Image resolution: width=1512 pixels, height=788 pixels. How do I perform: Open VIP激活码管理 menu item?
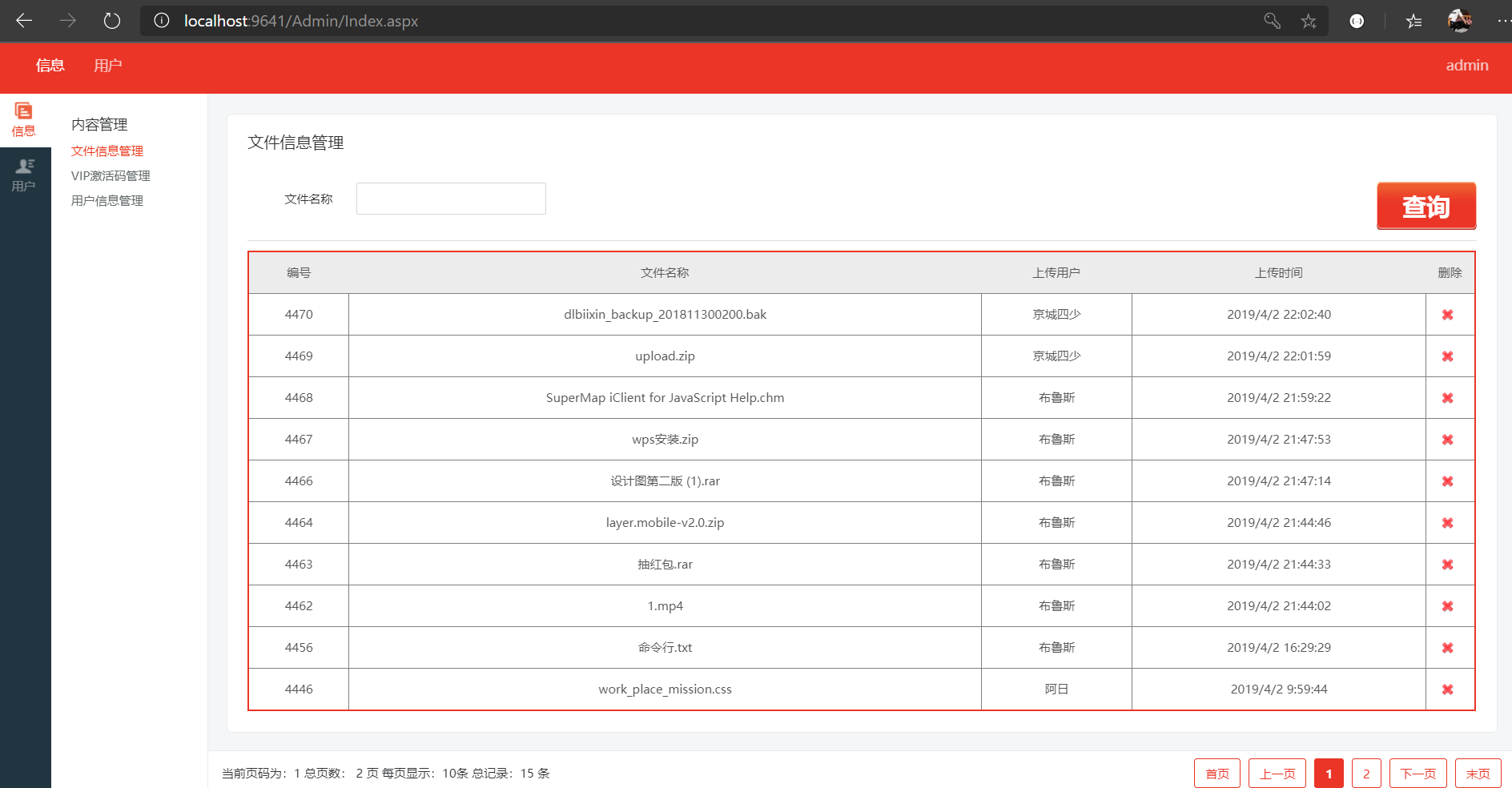click(x=111, y=176)
